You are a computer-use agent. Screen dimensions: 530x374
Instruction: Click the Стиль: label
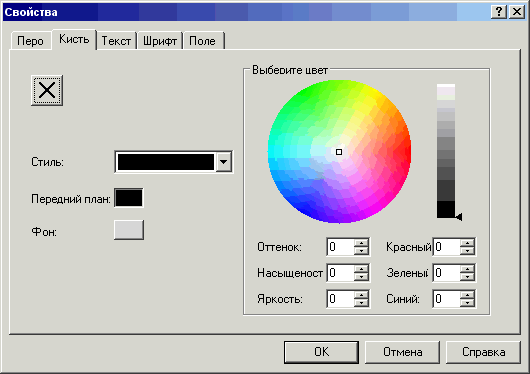(47, 162)
